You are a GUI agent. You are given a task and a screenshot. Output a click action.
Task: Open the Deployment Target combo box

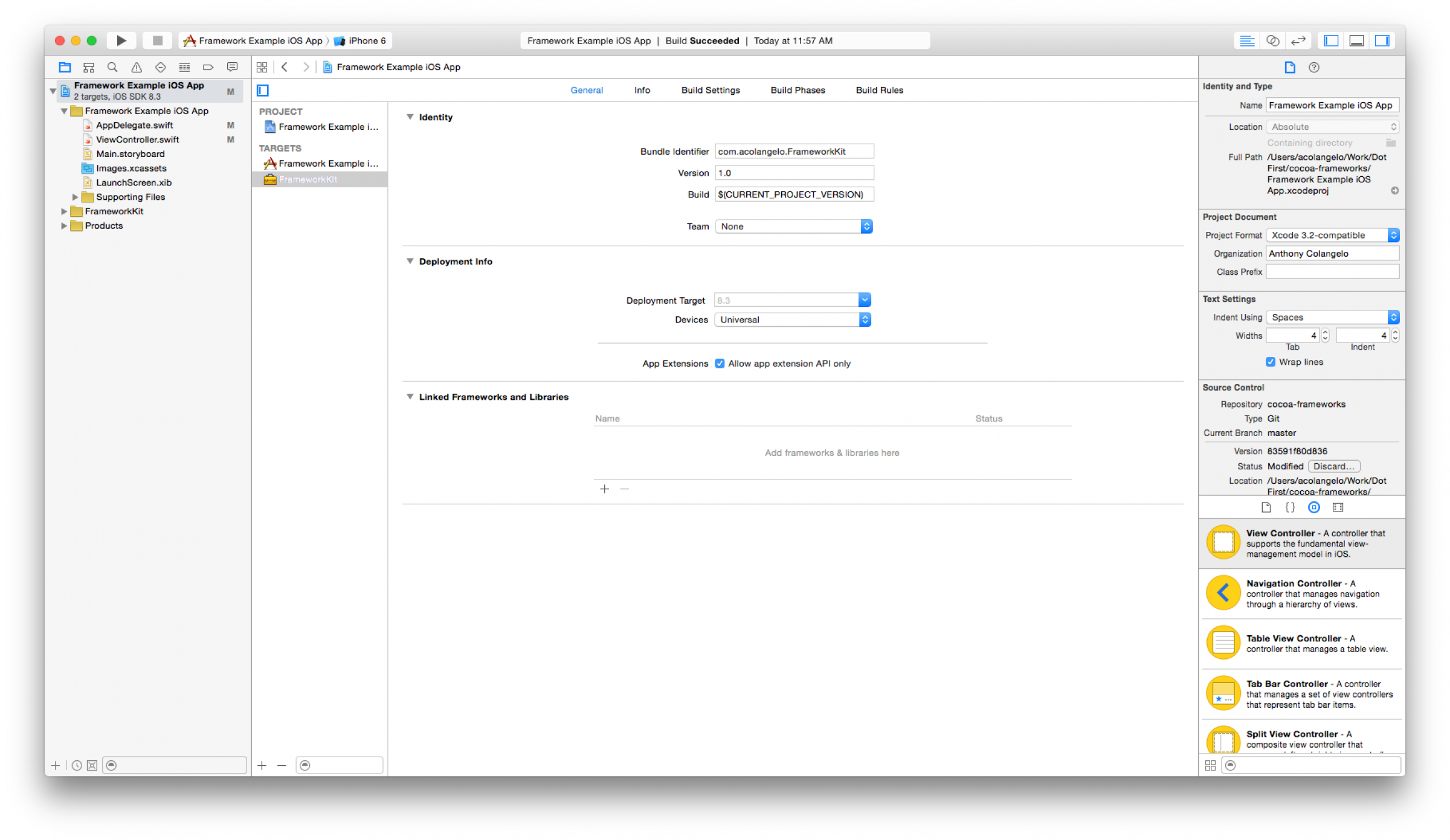(x=865, y=300)
